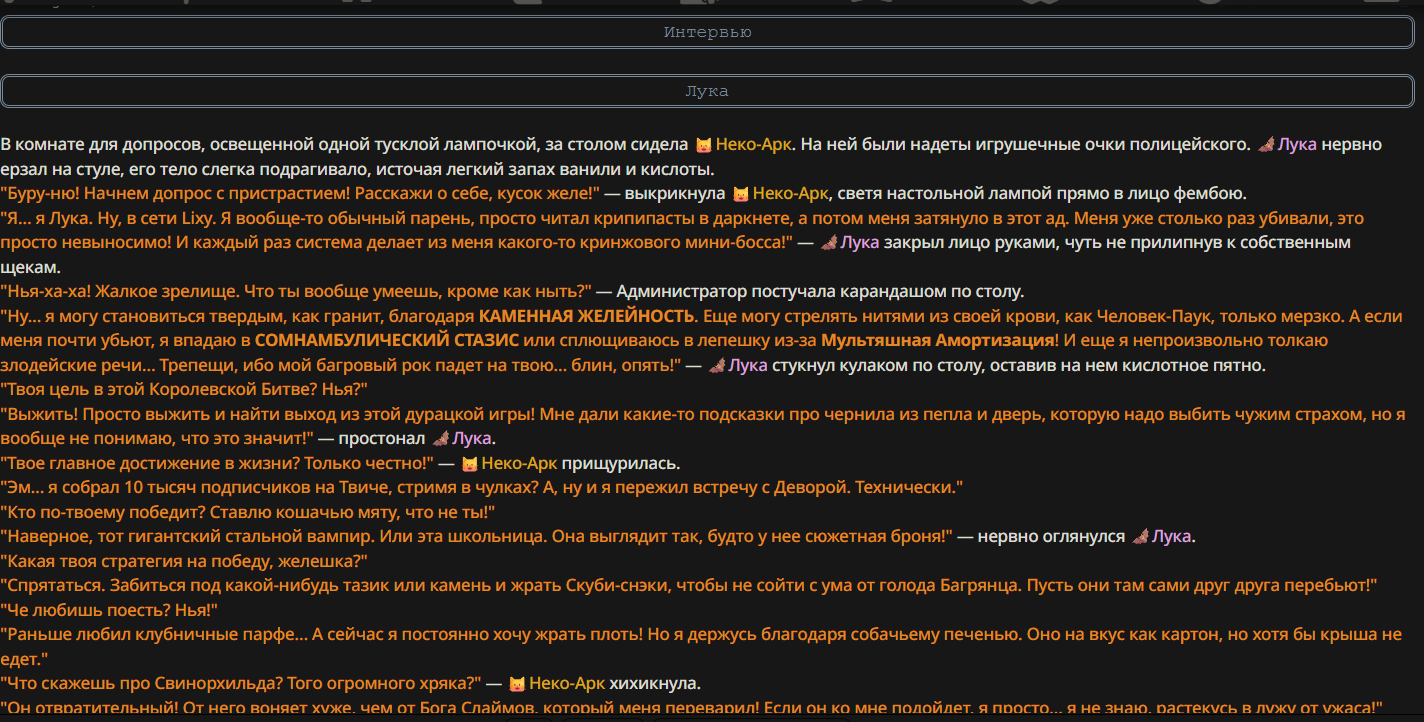Click bold text Мультяшная Амортизация
Viewport: 1424px width, 722px height.
point(938,341)
